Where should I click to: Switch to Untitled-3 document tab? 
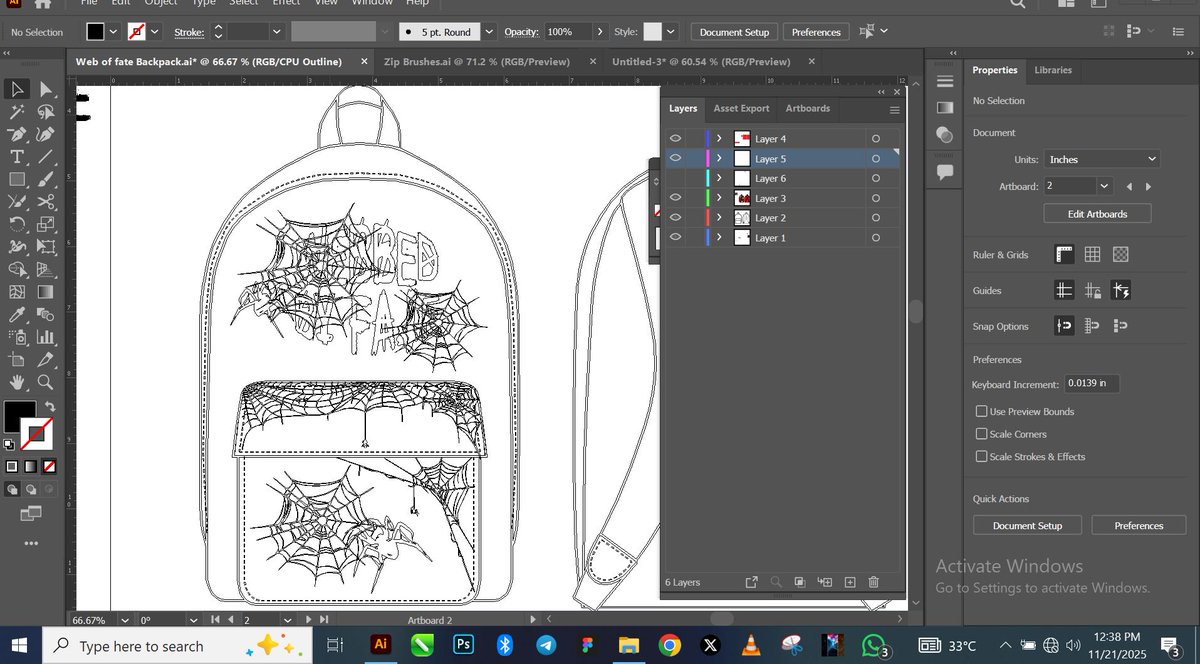pos(700,62)
